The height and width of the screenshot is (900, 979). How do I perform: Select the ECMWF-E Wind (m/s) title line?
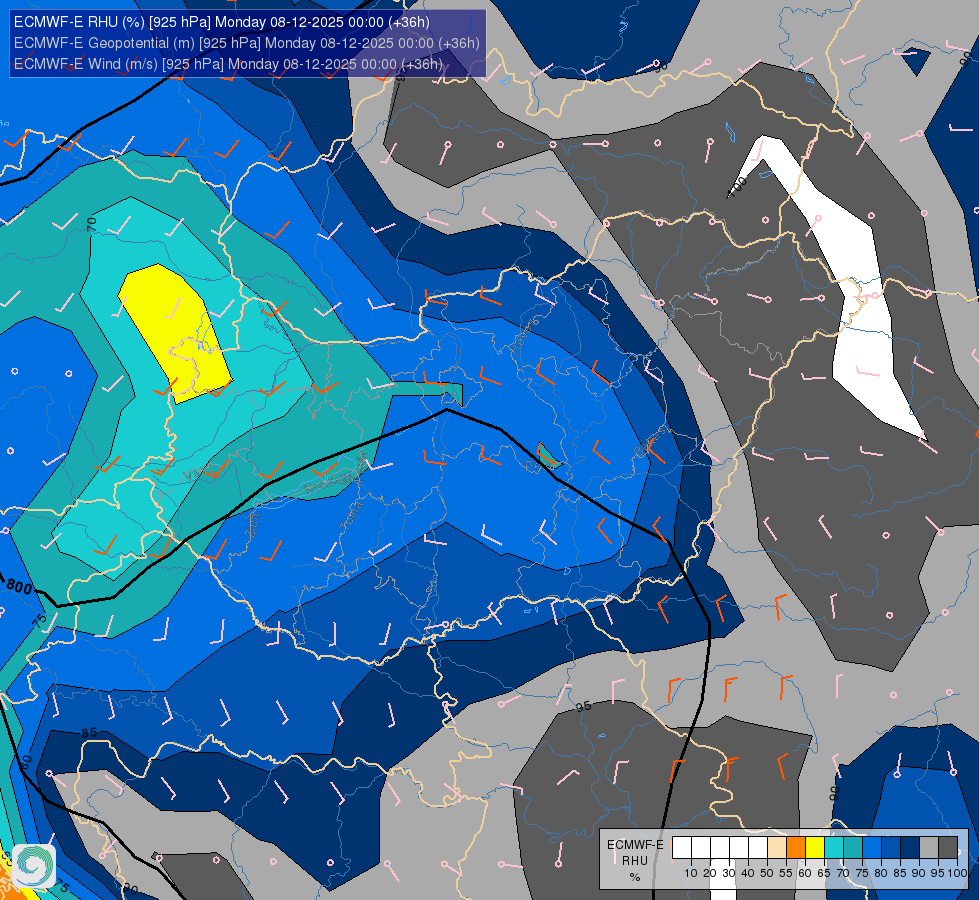pyautogui.click(x=229, y=64)
